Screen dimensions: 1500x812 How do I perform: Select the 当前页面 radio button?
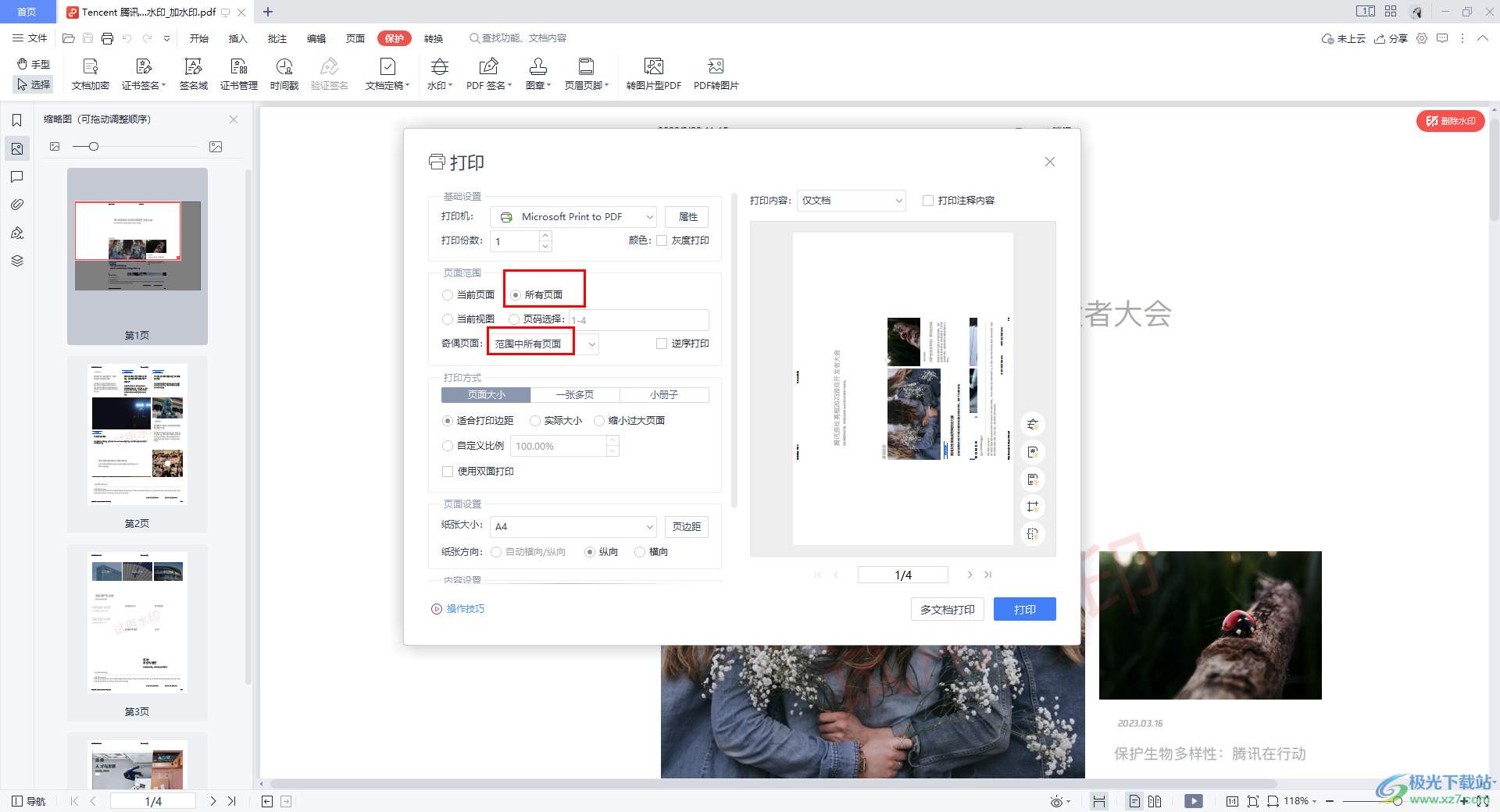click(448, 295)
